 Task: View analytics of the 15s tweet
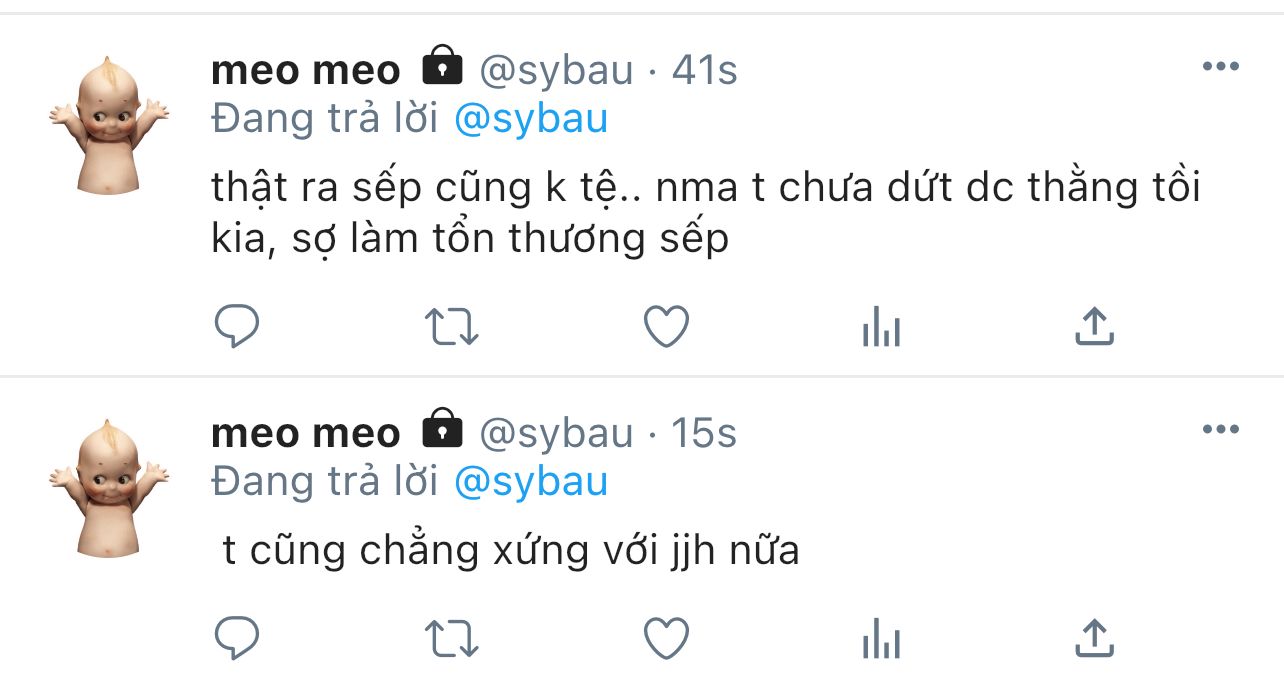881,639
